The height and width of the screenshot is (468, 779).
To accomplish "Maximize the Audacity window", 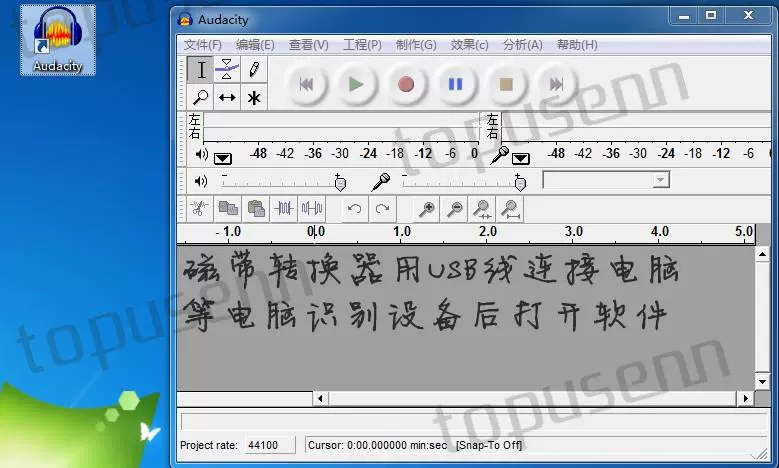I will pyautogui.click(x=711, y=16).
